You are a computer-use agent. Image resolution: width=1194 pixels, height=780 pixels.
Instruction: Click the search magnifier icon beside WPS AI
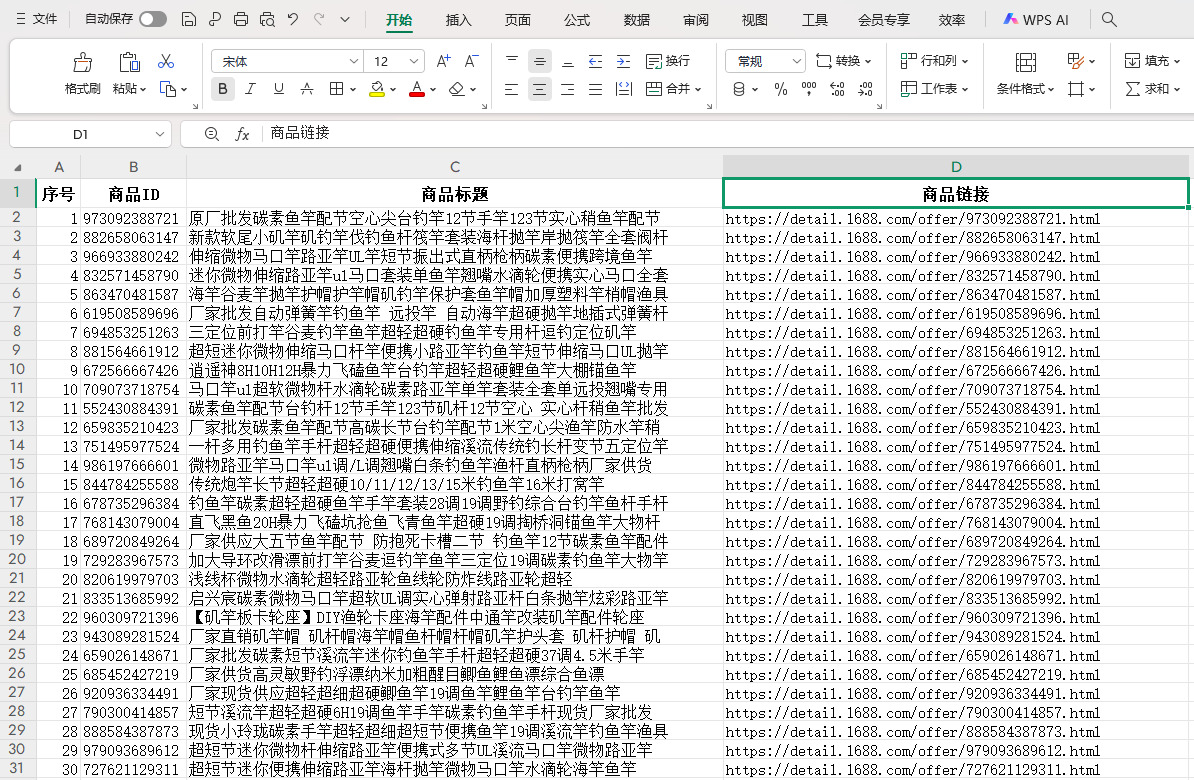[1109, 19]
